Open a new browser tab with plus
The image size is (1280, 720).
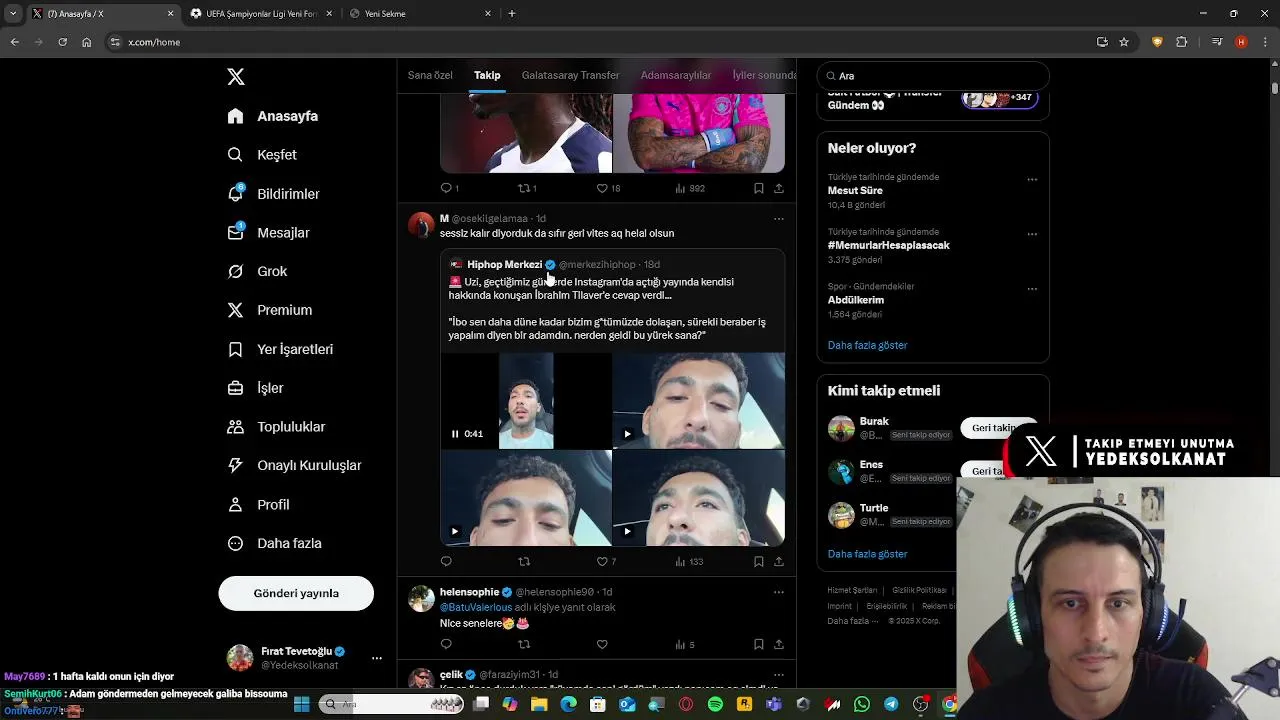pyautogui.click(x=512, y=14)
